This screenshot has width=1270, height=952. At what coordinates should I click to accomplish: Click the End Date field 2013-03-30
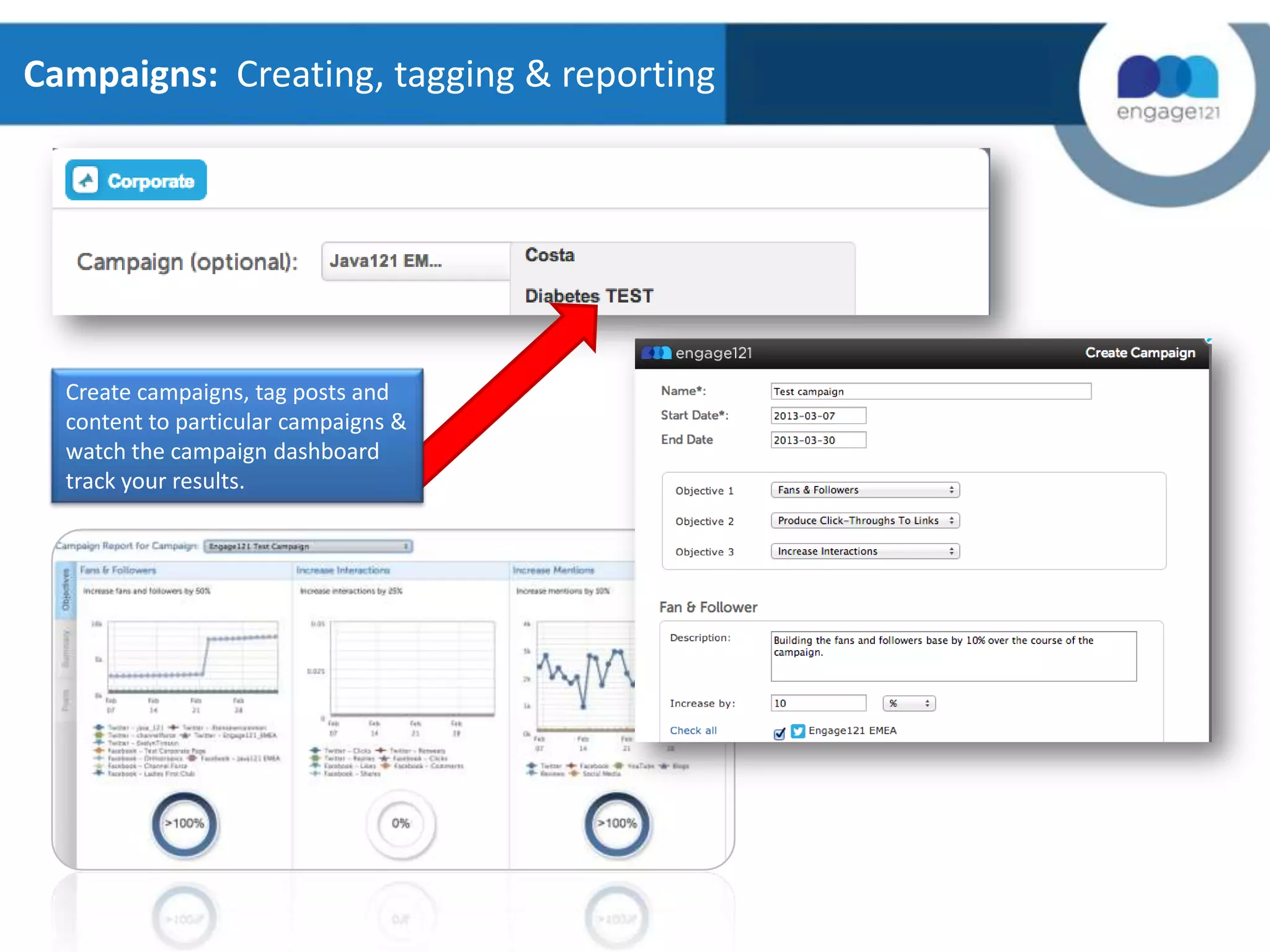click(x=818, y=440)
